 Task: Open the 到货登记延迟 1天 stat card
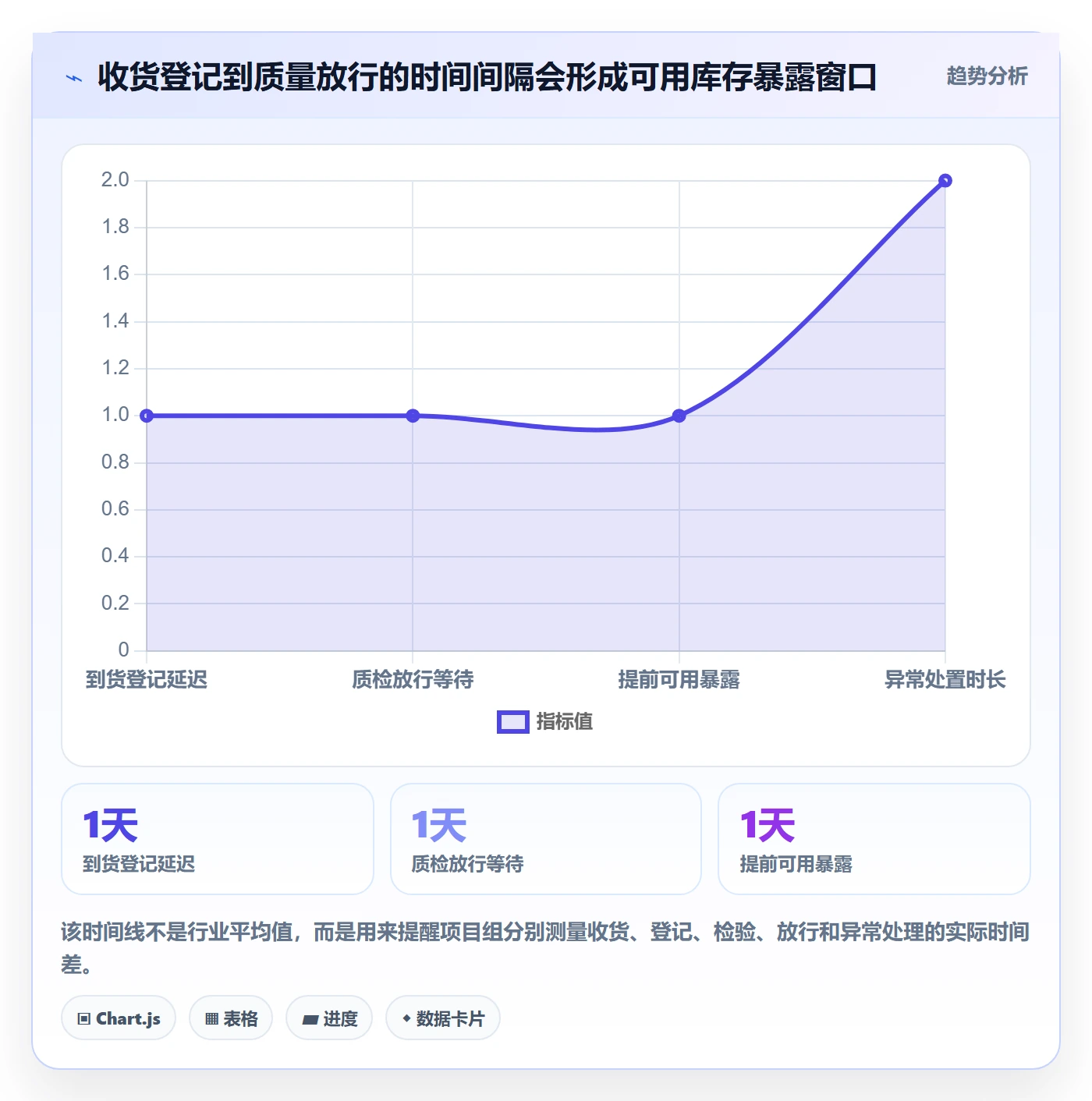218,839
